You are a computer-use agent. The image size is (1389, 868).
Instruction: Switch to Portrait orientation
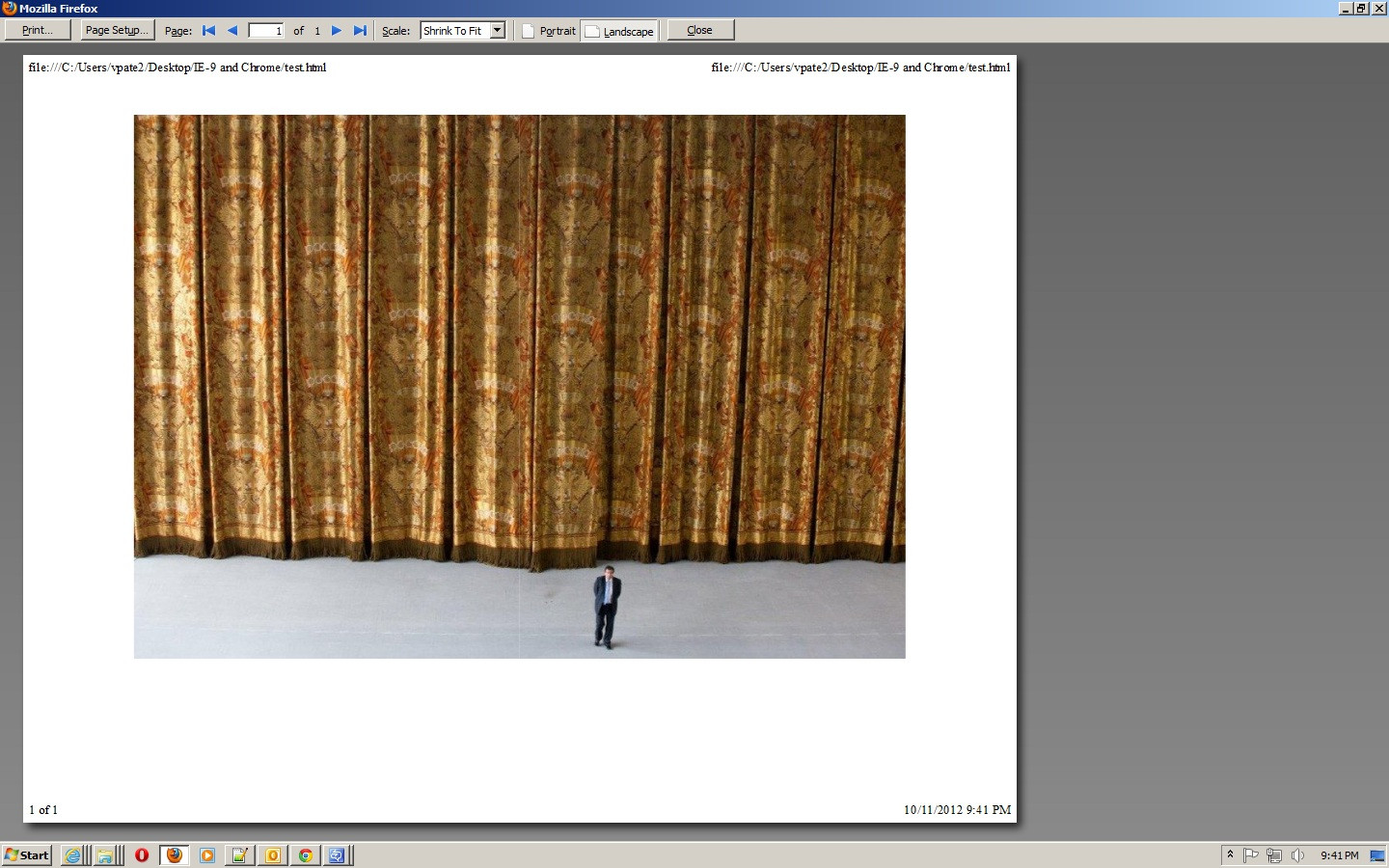(x=548, y=30)
